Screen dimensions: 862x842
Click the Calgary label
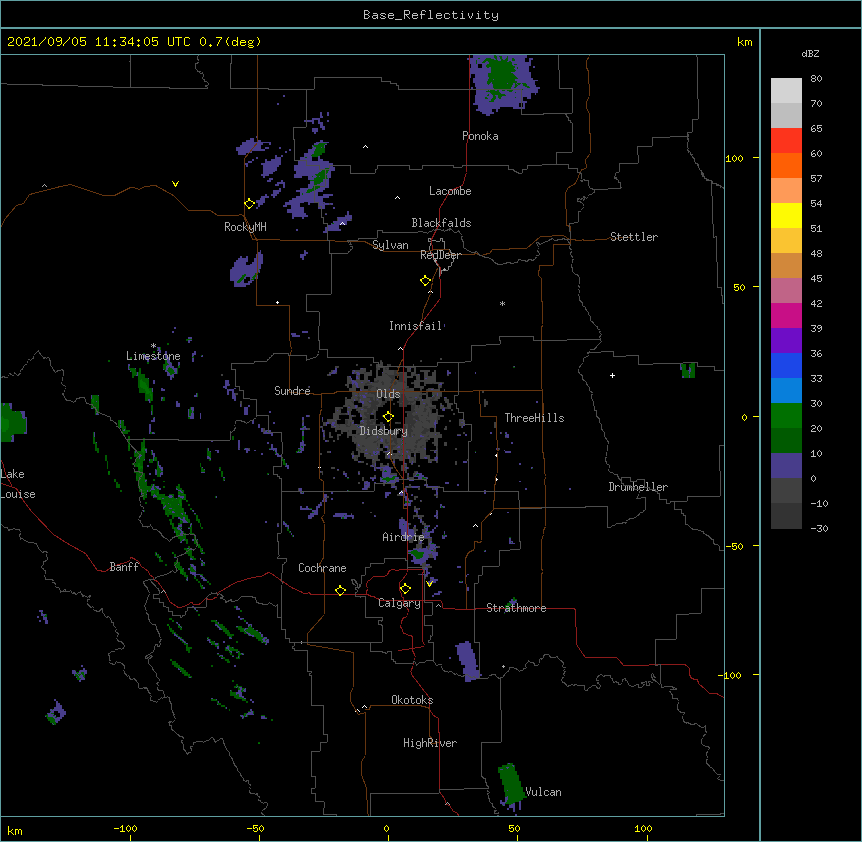pos(400,603)
